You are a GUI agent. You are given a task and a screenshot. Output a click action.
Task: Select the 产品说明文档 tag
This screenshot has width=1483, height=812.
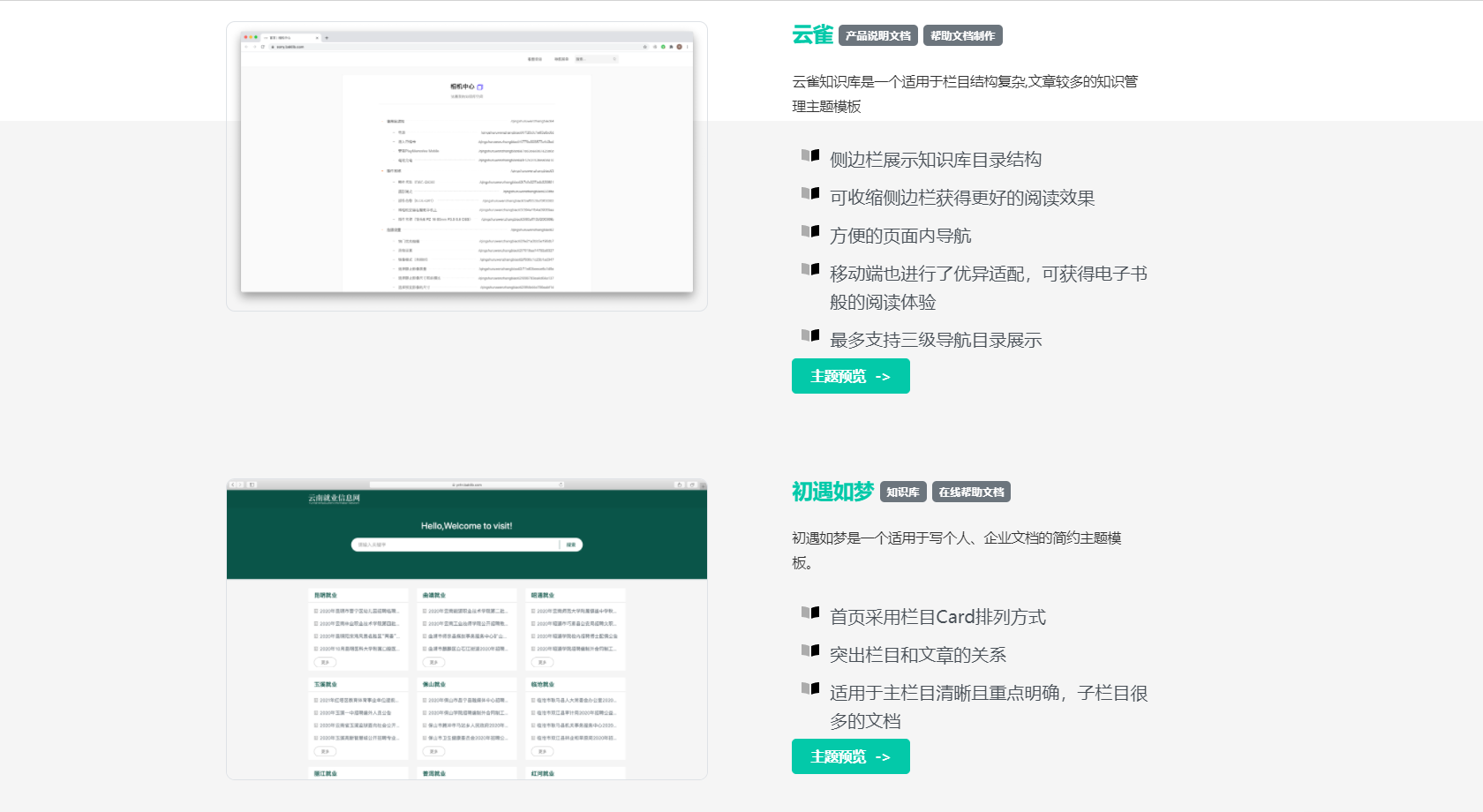[x=878, y=35]
